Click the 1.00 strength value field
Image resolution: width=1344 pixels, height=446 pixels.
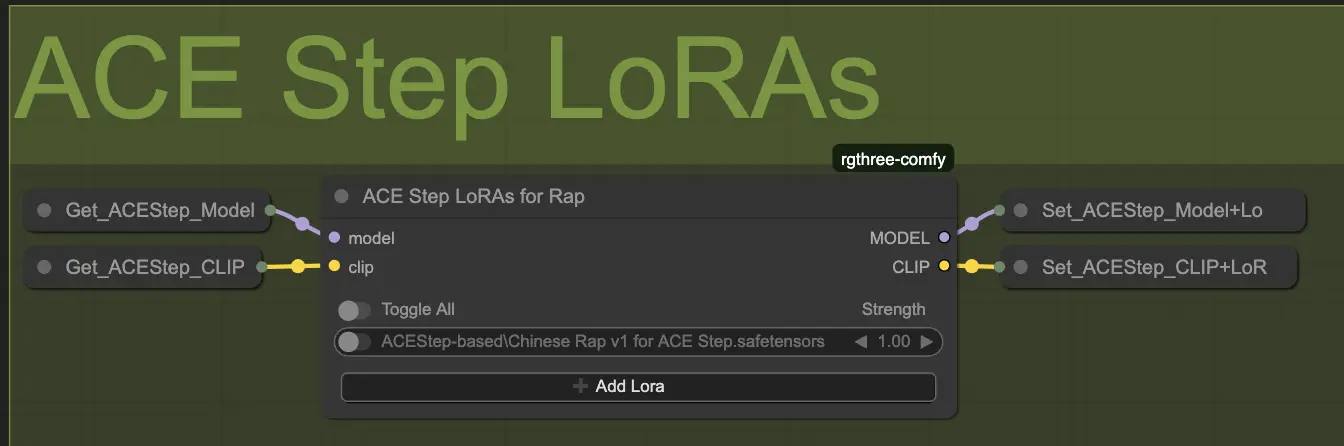coord(893,342)
